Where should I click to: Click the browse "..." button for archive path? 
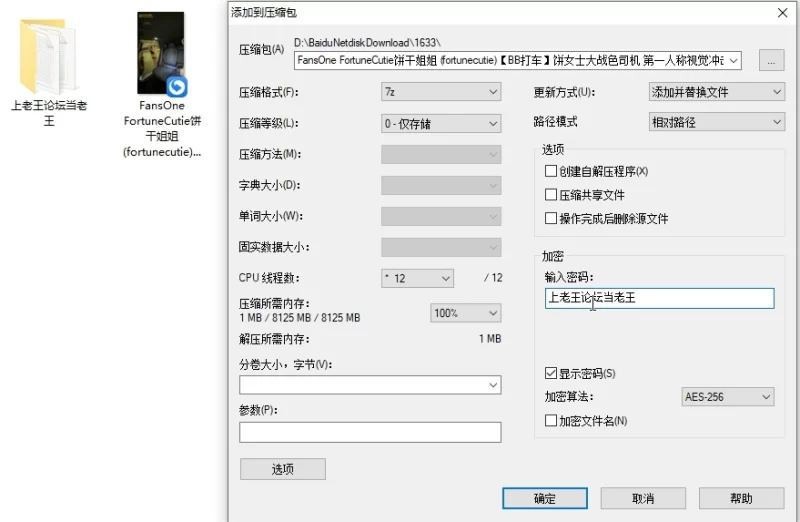[x=771, y=61]
